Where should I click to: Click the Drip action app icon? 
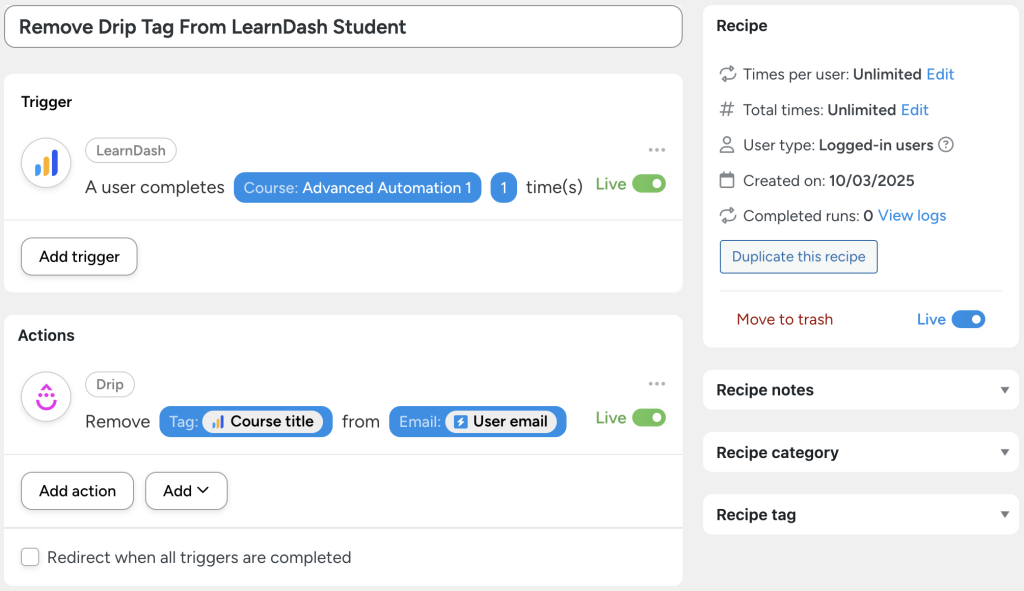click(44, 396)
